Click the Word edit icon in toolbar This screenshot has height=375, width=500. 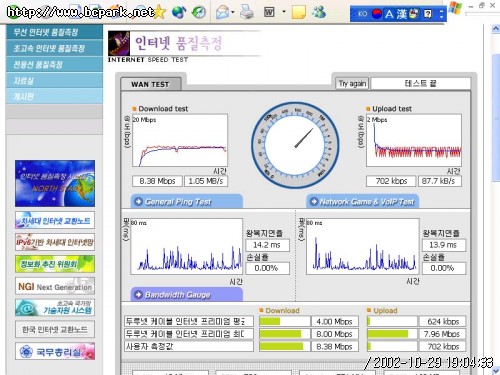coord(269,12)
